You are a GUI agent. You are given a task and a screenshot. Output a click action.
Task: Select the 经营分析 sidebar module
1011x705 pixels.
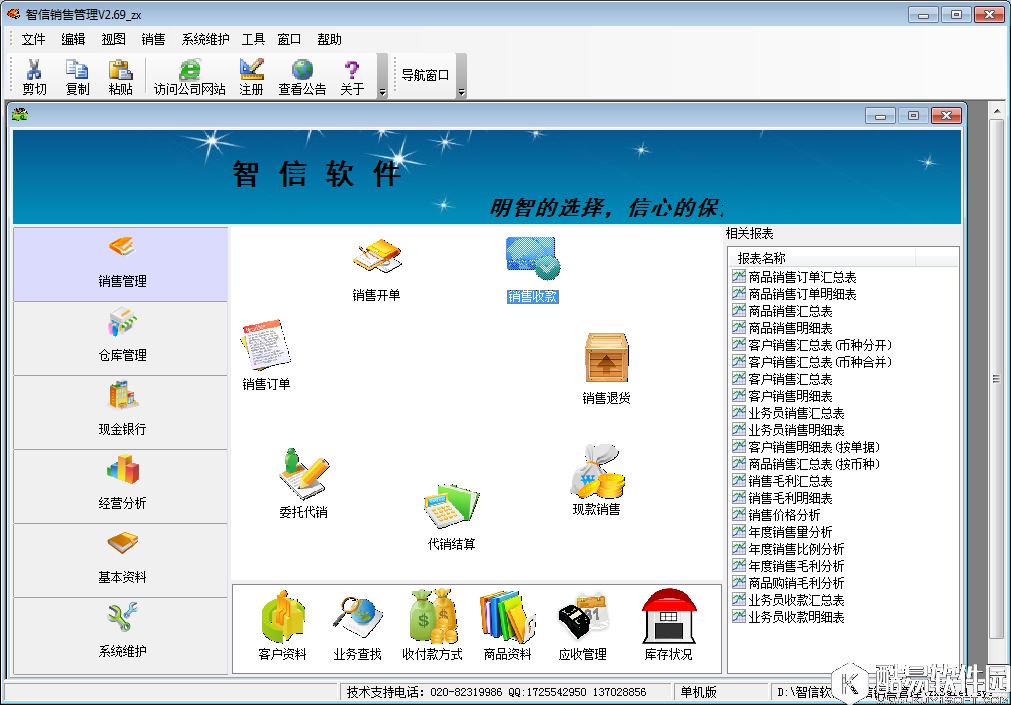pyautogui.click(x=121, y=486)
